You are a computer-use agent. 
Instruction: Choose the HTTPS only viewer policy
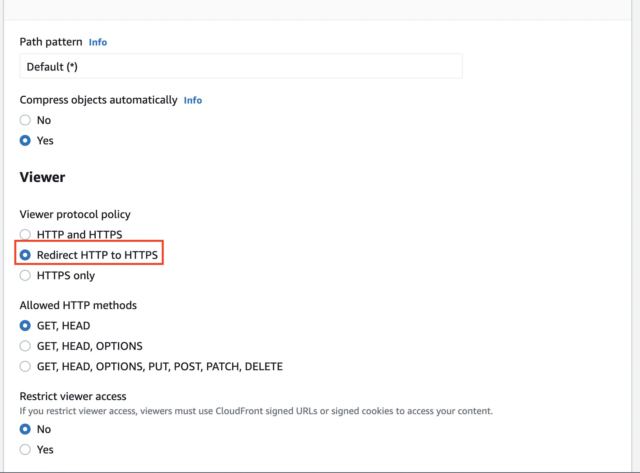[25, 275]
